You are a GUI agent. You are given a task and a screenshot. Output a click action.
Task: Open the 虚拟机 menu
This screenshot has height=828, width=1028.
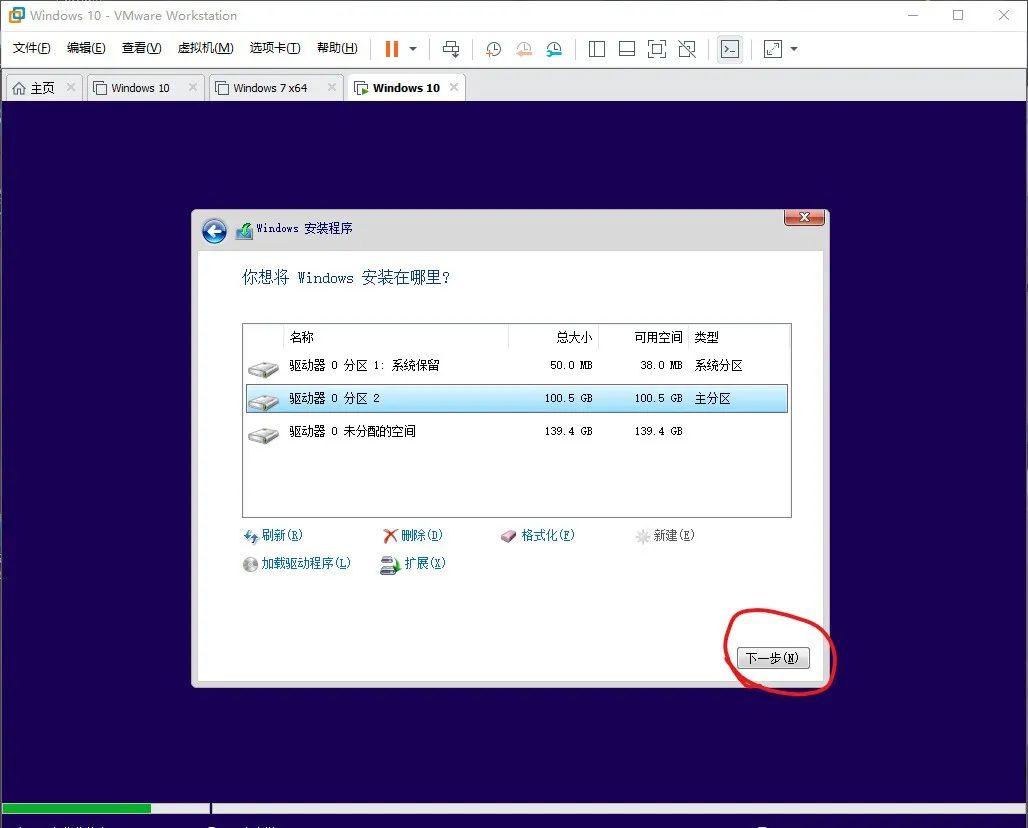click(x=204, y=47)
